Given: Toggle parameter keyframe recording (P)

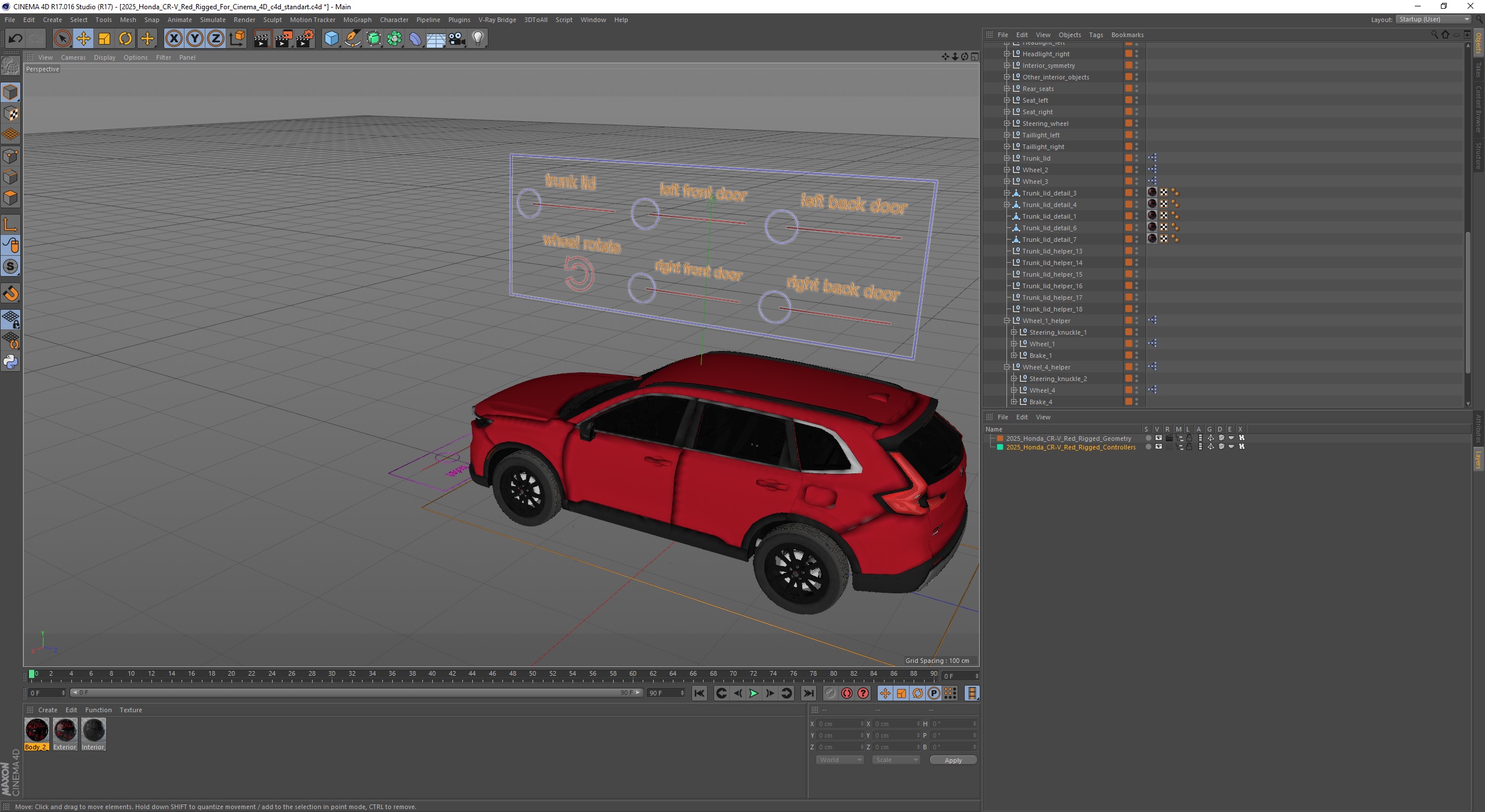Looking at the screenshot, I should point(934,693).
